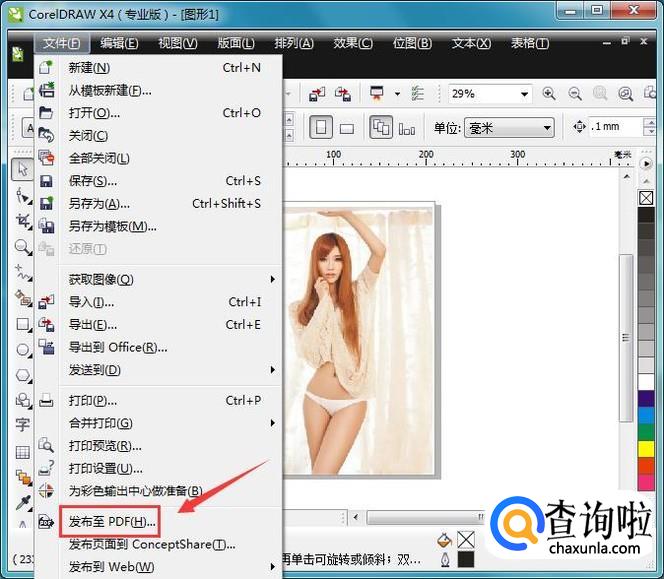Pick the green swatch in color palette
The image size is (664, 579).
tap(646, 432)
